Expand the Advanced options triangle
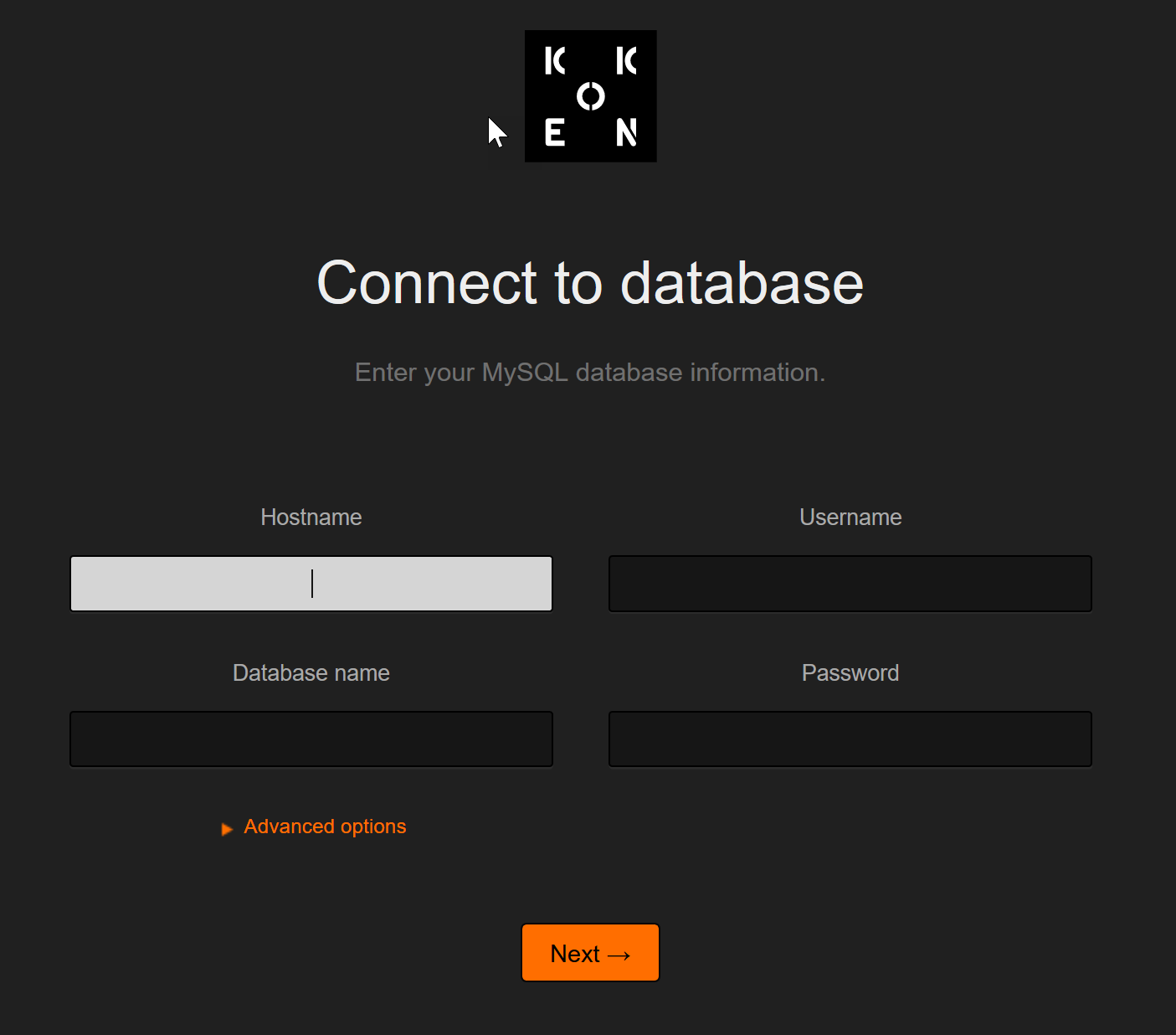 tap(227, 829)
